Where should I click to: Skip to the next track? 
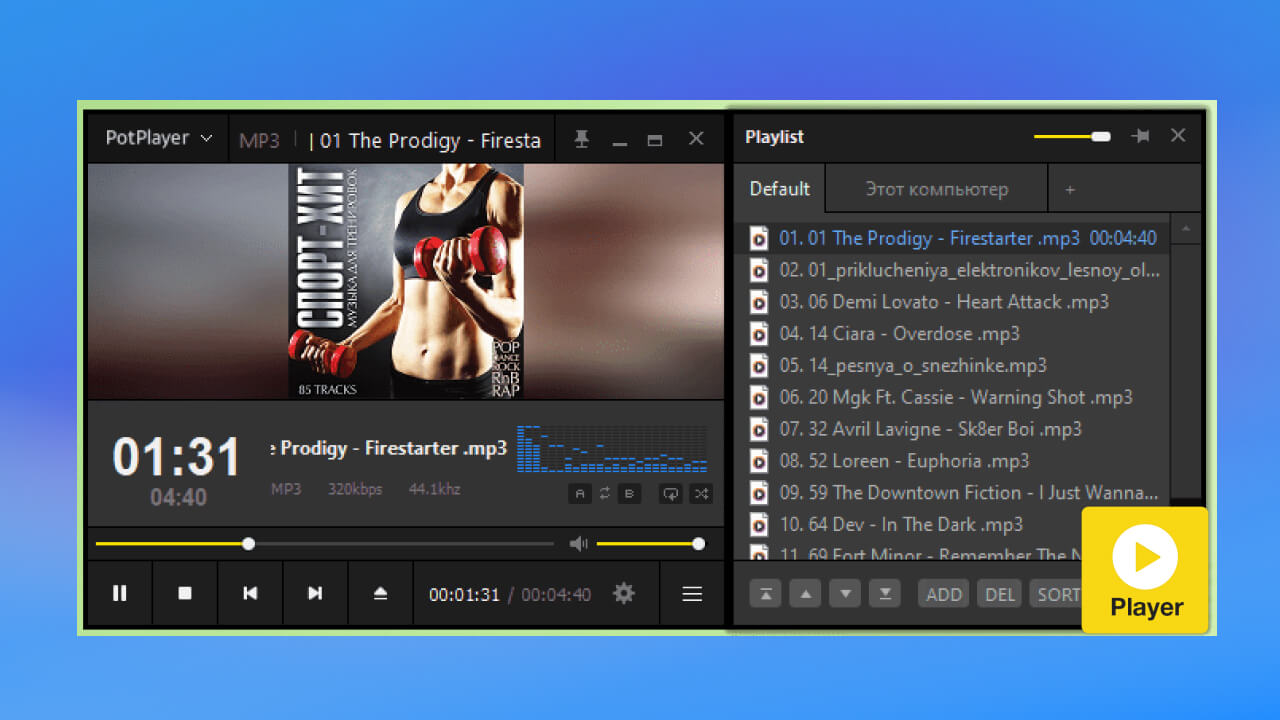tap(315, 593)
